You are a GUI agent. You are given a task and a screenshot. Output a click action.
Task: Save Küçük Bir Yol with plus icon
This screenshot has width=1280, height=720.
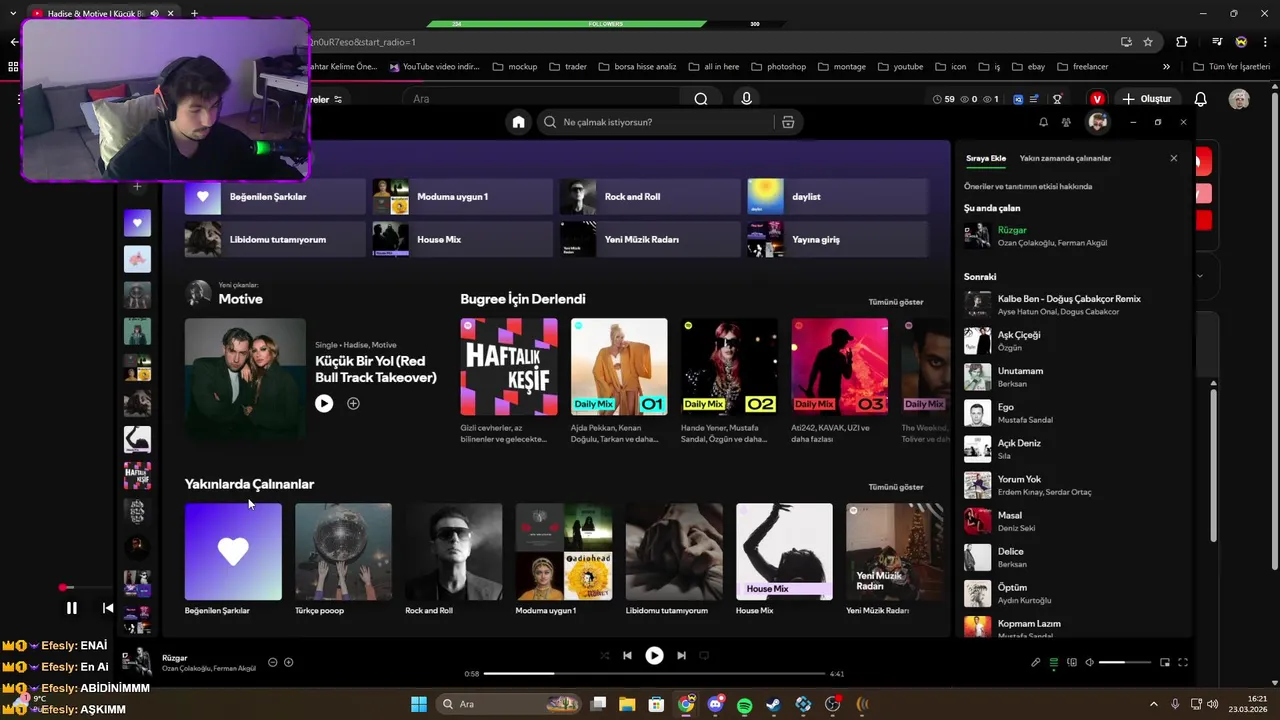click(x=353, y=403)
